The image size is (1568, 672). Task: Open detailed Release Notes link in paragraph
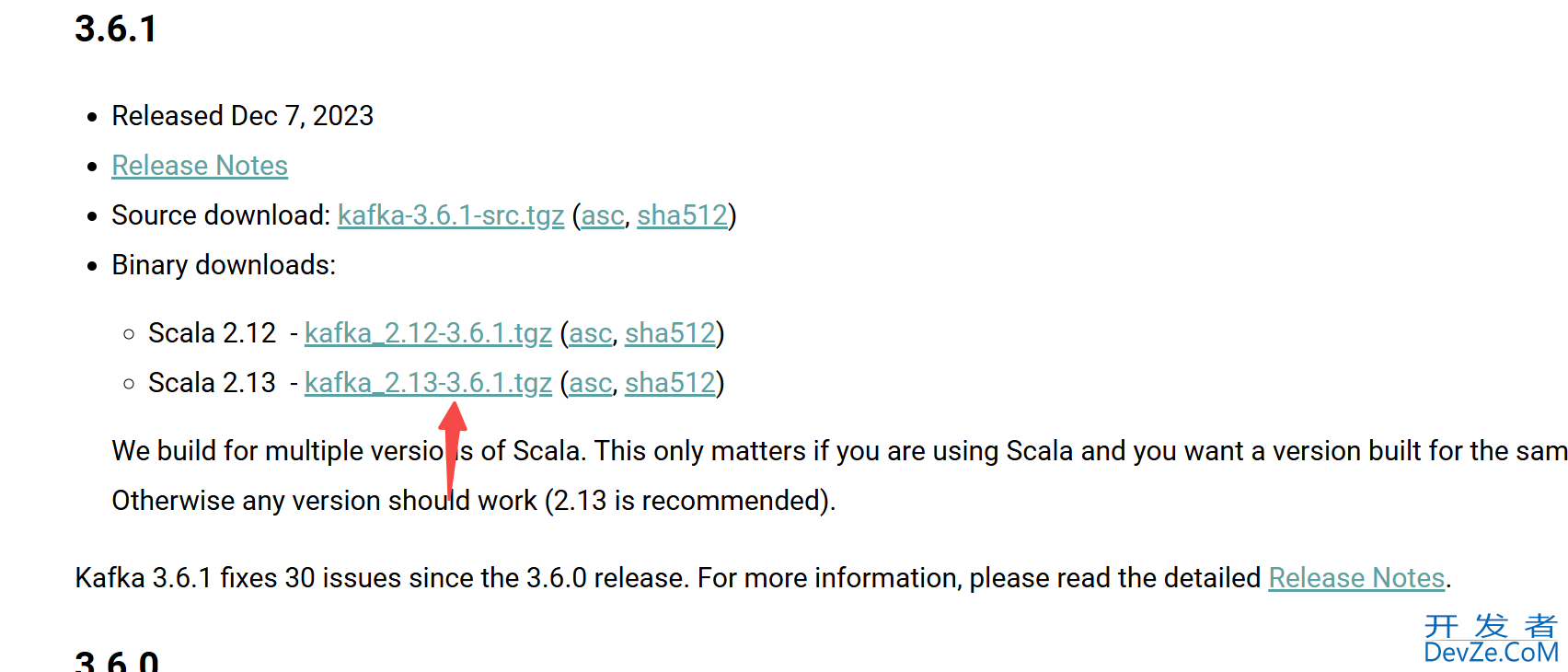click(1356, 578)
